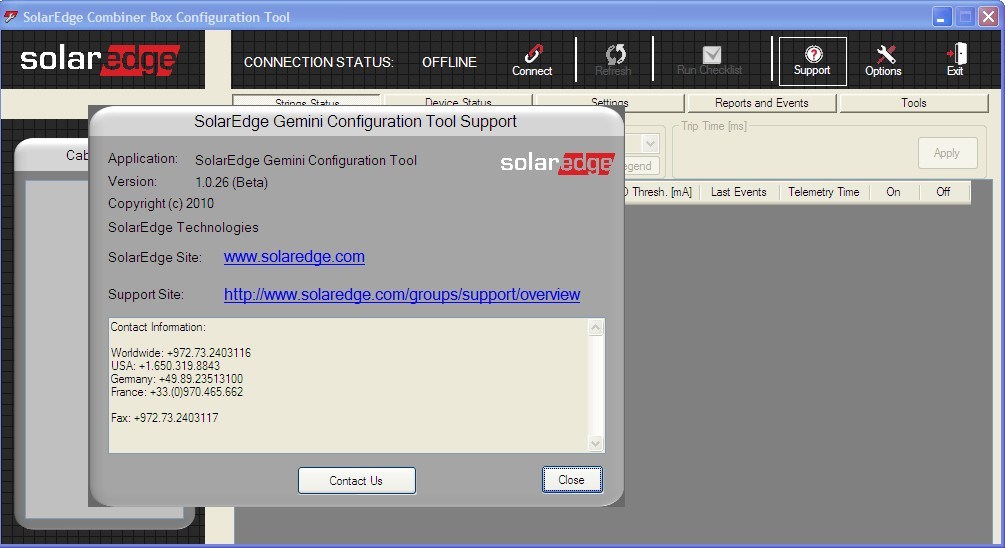This screenshot has height=548, width=1005.
Task: Click the USA phone number line
Action: (x=165, y=365)
